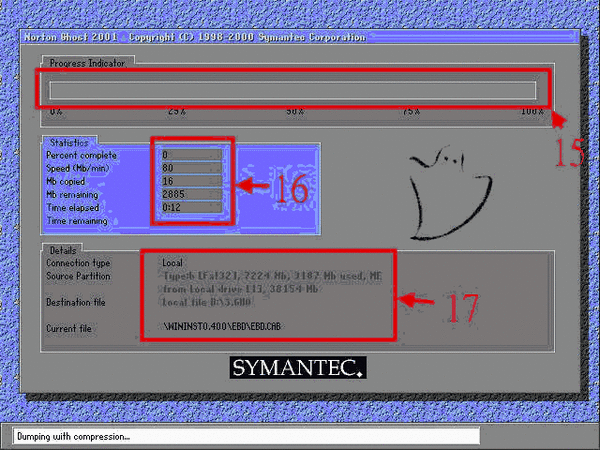Click the Dumping with compression status message
Viewport: 600px width, 450px height.
pos(73,437)
